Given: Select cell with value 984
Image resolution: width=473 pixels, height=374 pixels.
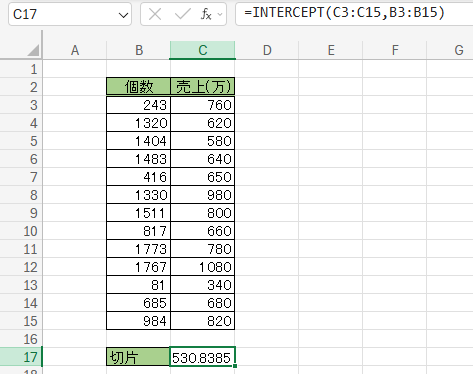Looking at the screenshot, I should (139, 321).
